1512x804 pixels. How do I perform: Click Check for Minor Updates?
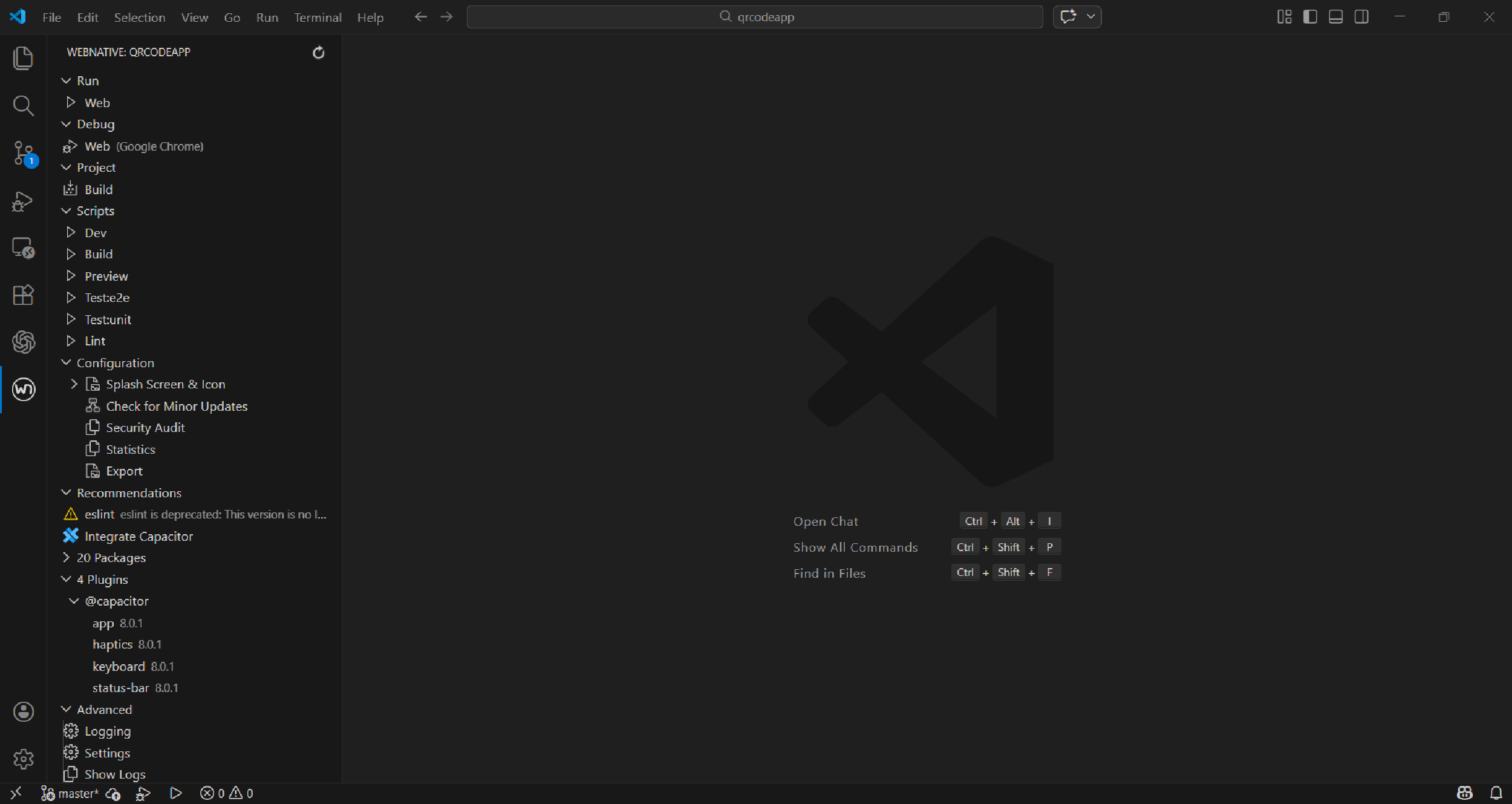195,406
